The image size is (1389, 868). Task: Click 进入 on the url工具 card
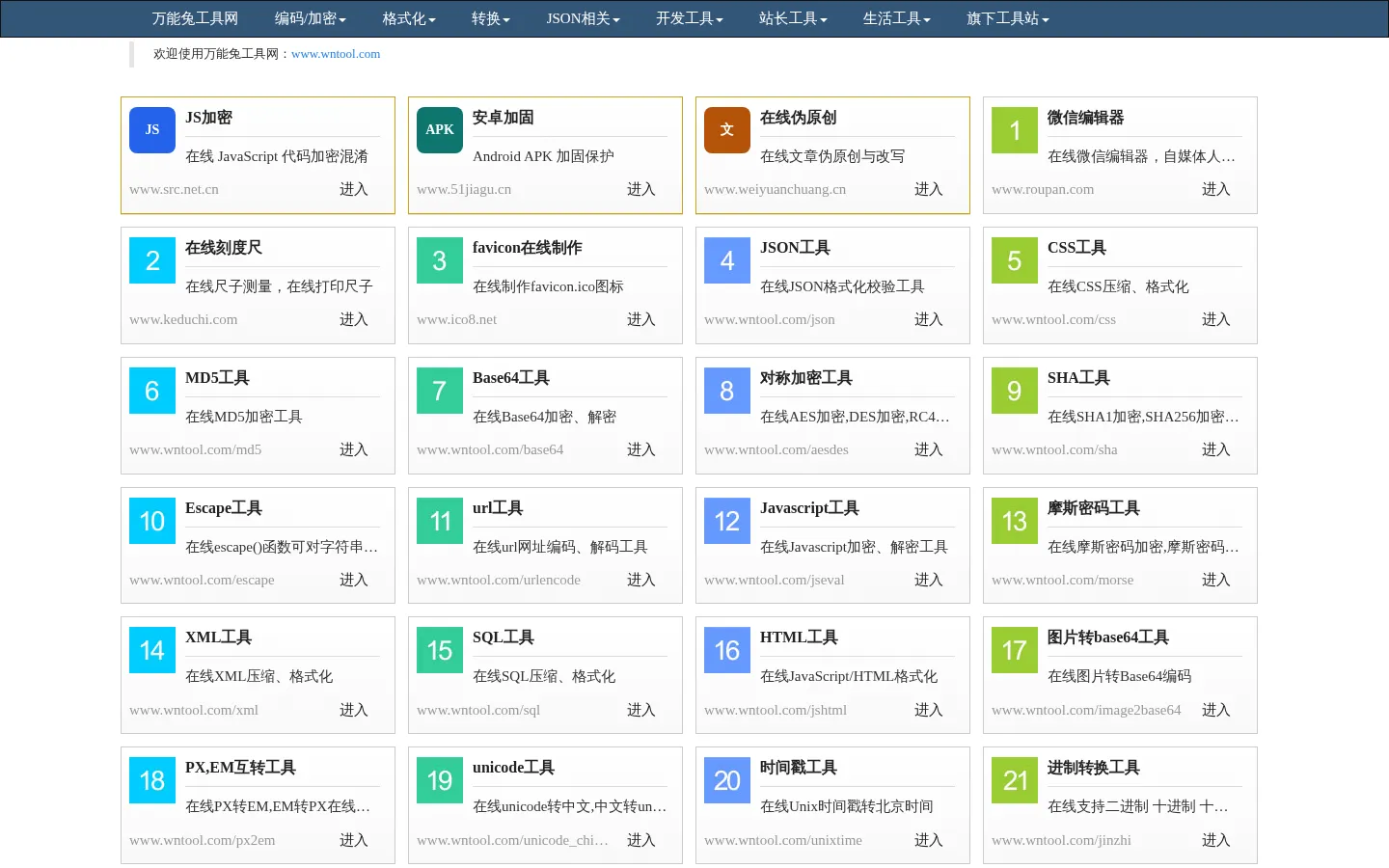coord(641,580)
